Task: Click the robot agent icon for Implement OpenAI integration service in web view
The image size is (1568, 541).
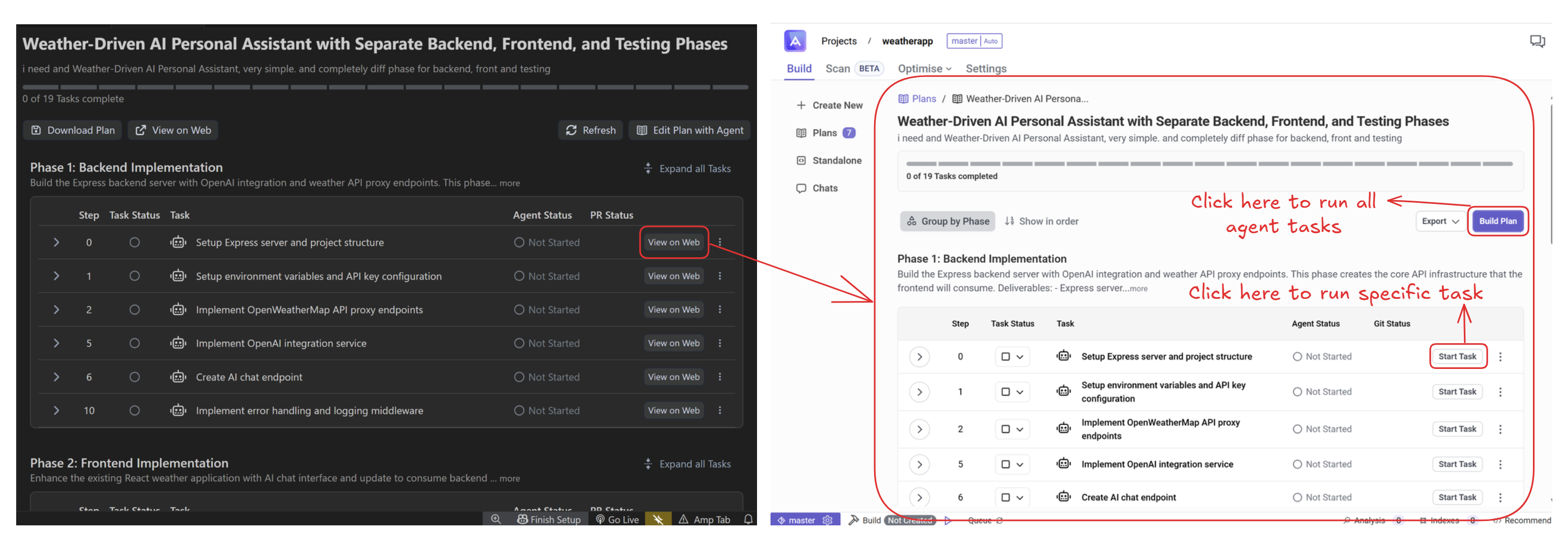Action: pos(1063,464)
